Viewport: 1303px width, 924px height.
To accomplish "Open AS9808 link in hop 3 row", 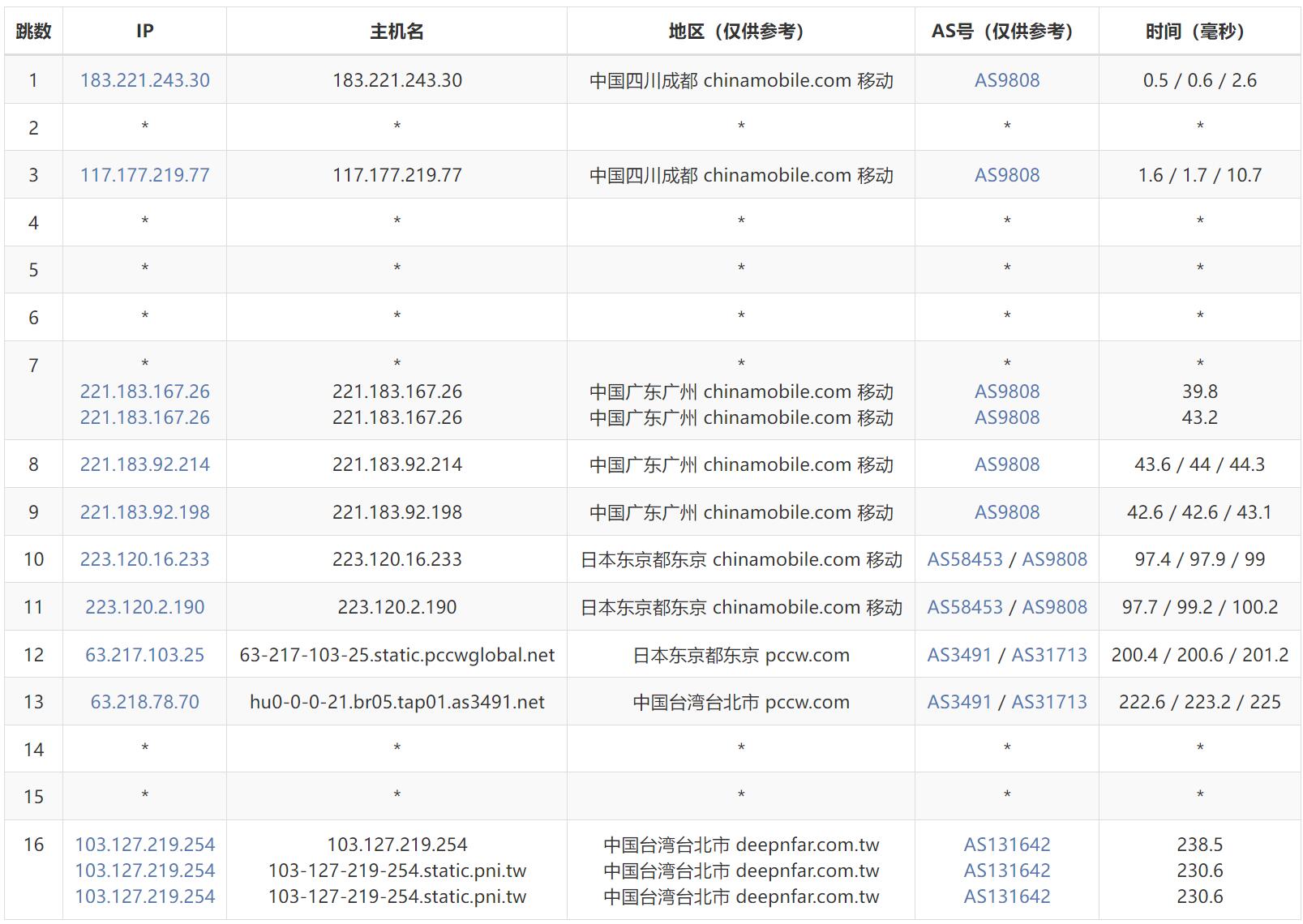I will pyautogui.click(x=1007, y=175).
